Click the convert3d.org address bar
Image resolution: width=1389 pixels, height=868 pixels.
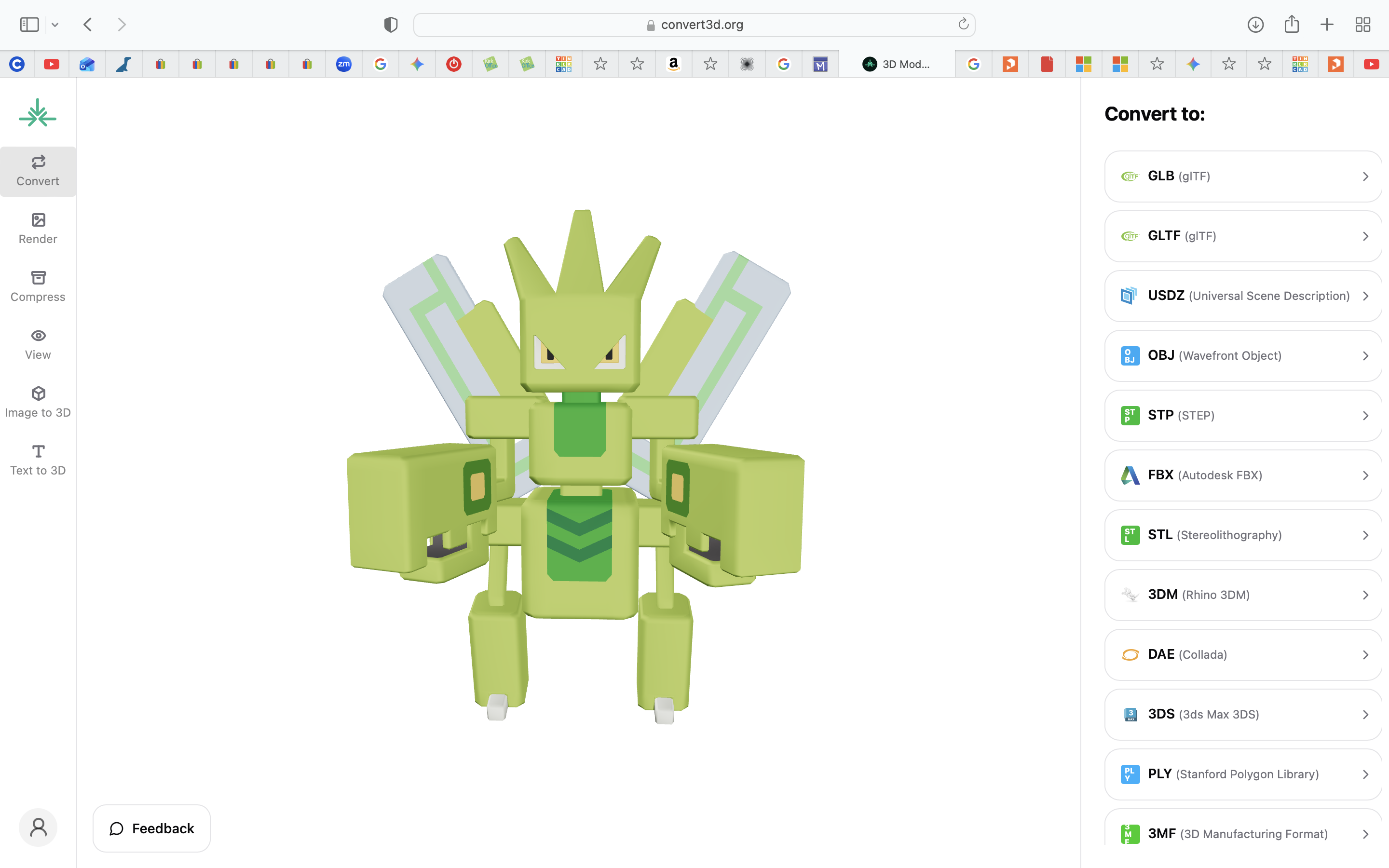[x=694, y=25]
